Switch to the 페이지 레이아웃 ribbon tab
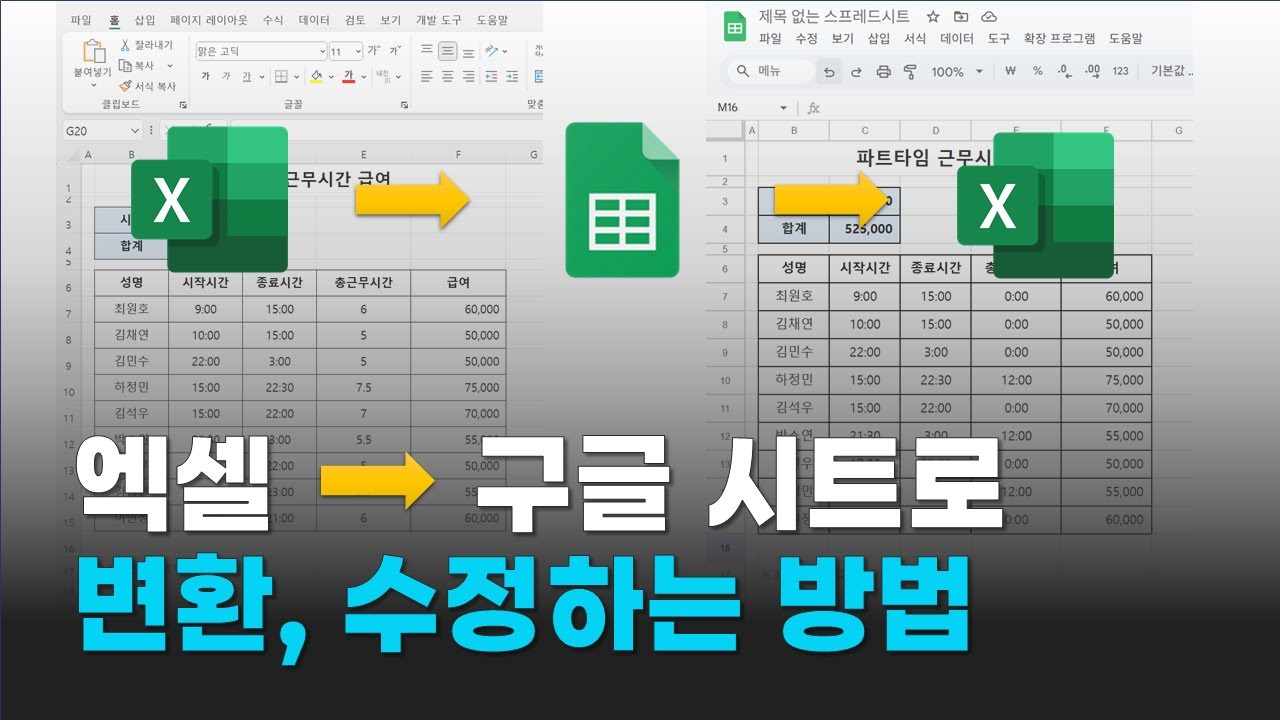Viewport: 1280px width, 720px height. coord(209,19)
